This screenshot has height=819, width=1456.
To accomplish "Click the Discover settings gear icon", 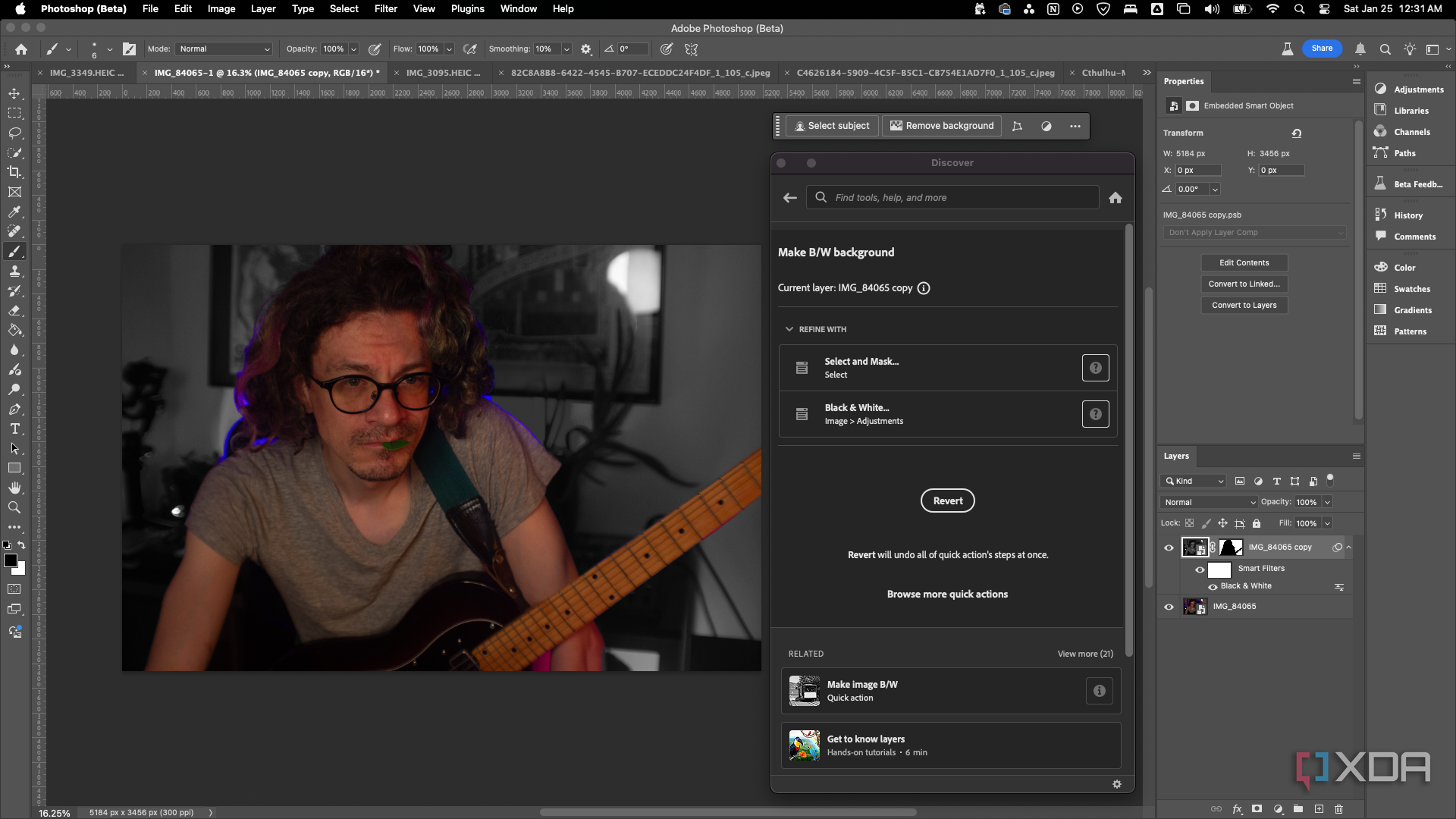I will pyautogui.click(x=1117, y=784).
